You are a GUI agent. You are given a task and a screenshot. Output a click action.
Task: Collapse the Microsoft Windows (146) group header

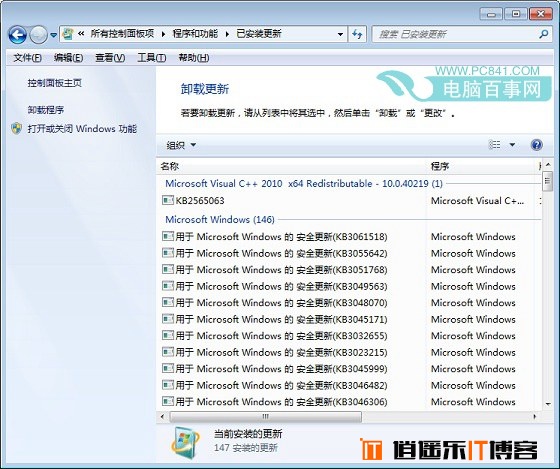point(220,219)
